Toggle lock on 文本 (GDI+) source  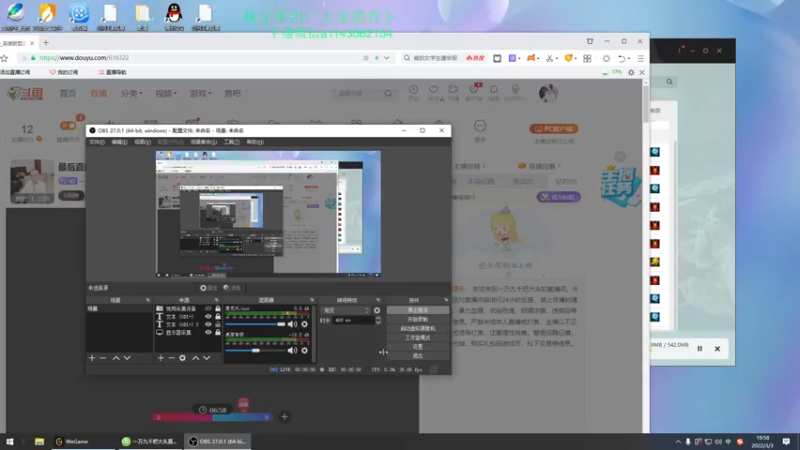click(218, 316)
